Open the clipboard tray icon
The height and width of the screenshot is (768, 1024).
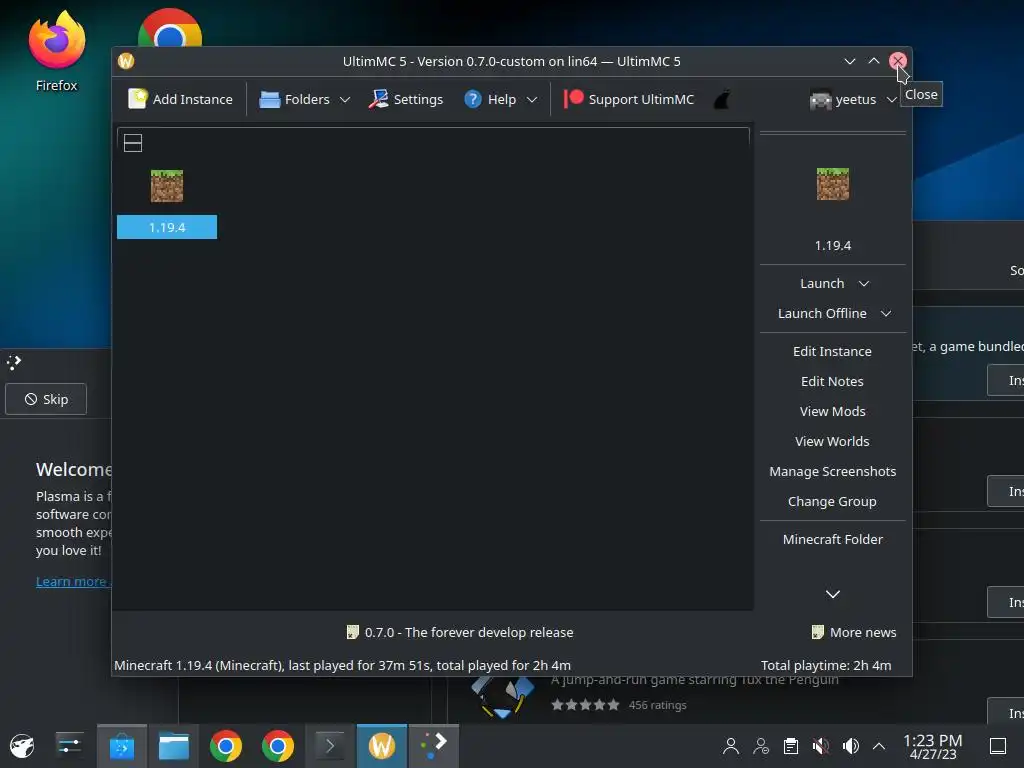pos(791,746)
